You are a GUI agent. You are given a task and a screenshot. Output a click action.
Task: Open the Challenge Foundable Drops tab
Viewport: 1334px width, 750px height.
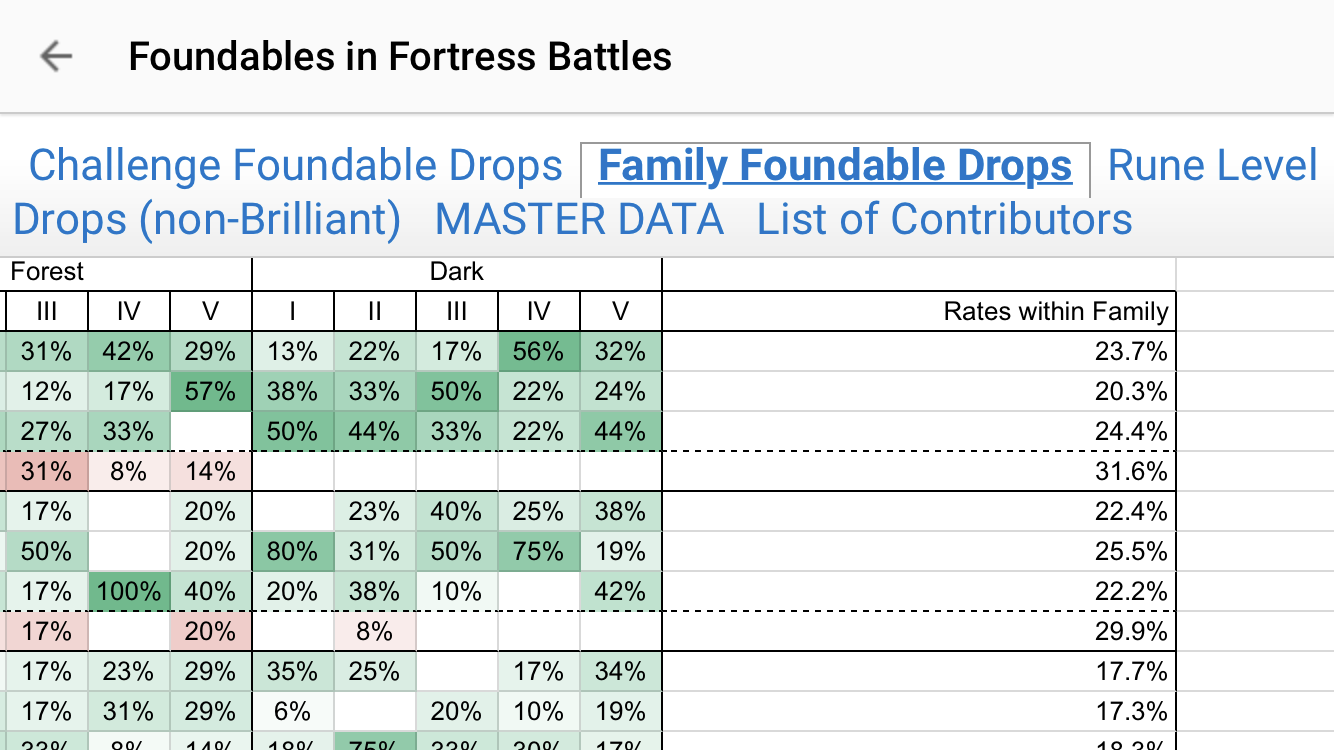[295, 166]
